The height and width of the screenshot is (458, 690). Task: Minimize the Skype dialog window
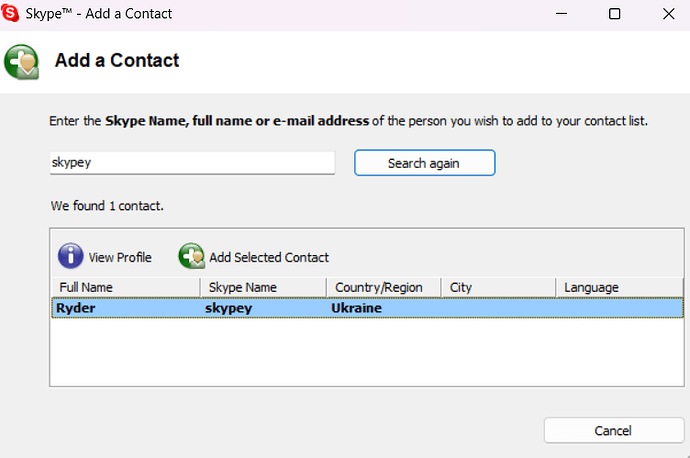(x=561, y=14)
